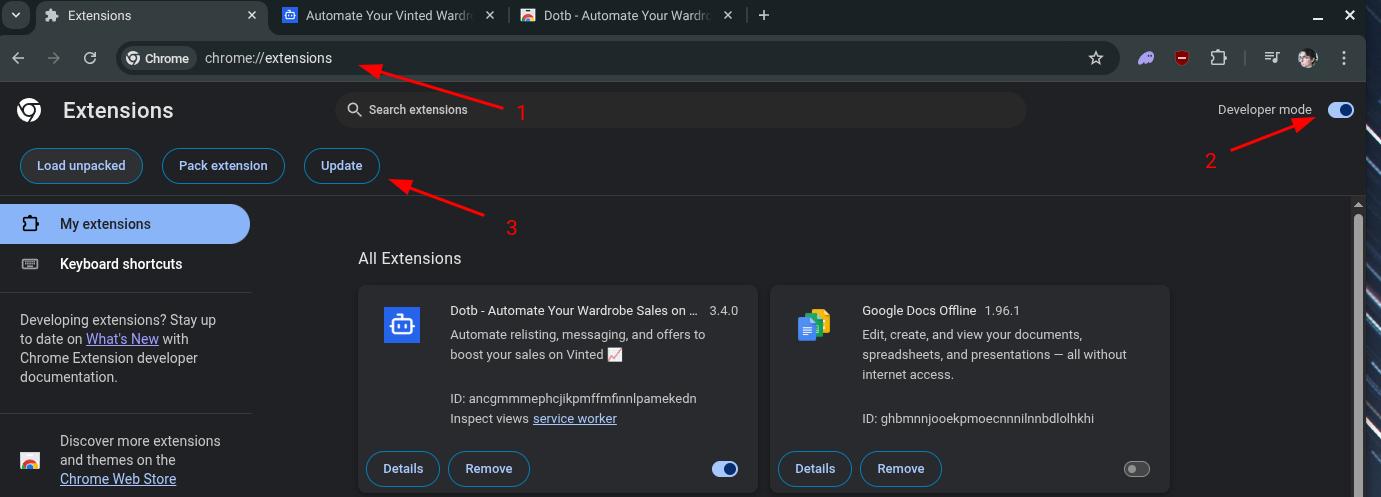Click the purple ghost extension icon

[1146, 58]
